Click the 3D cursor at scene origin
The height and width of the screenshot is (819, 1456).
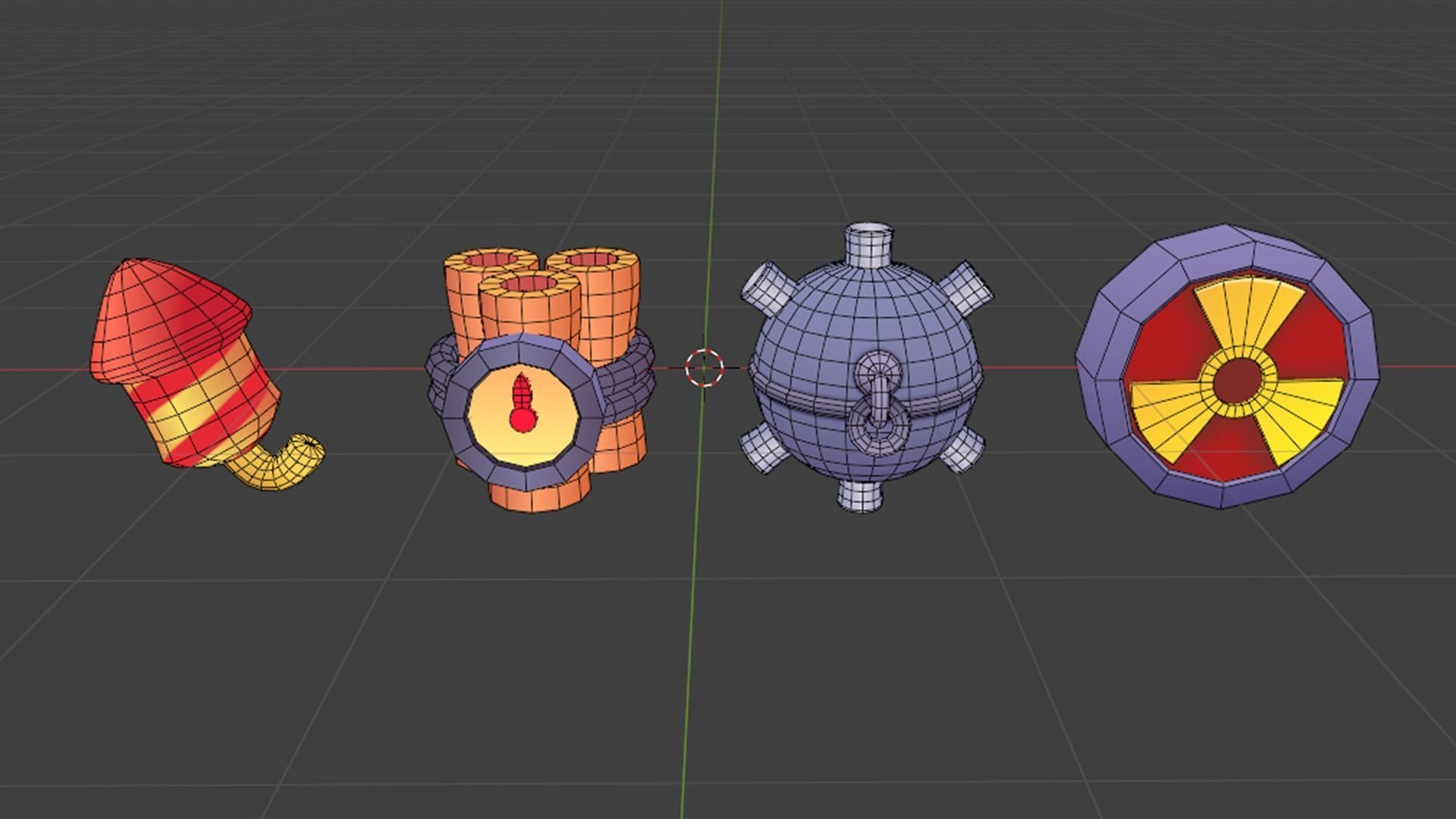point(704,369)
